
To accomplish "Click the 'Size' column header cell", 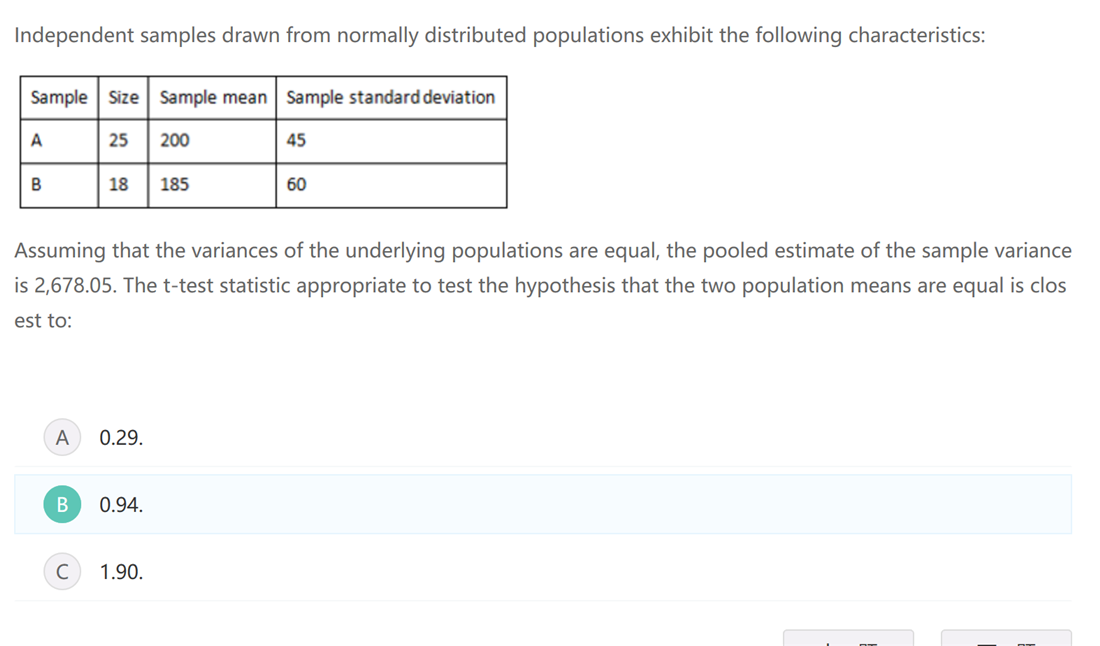I will pos(123,98).
